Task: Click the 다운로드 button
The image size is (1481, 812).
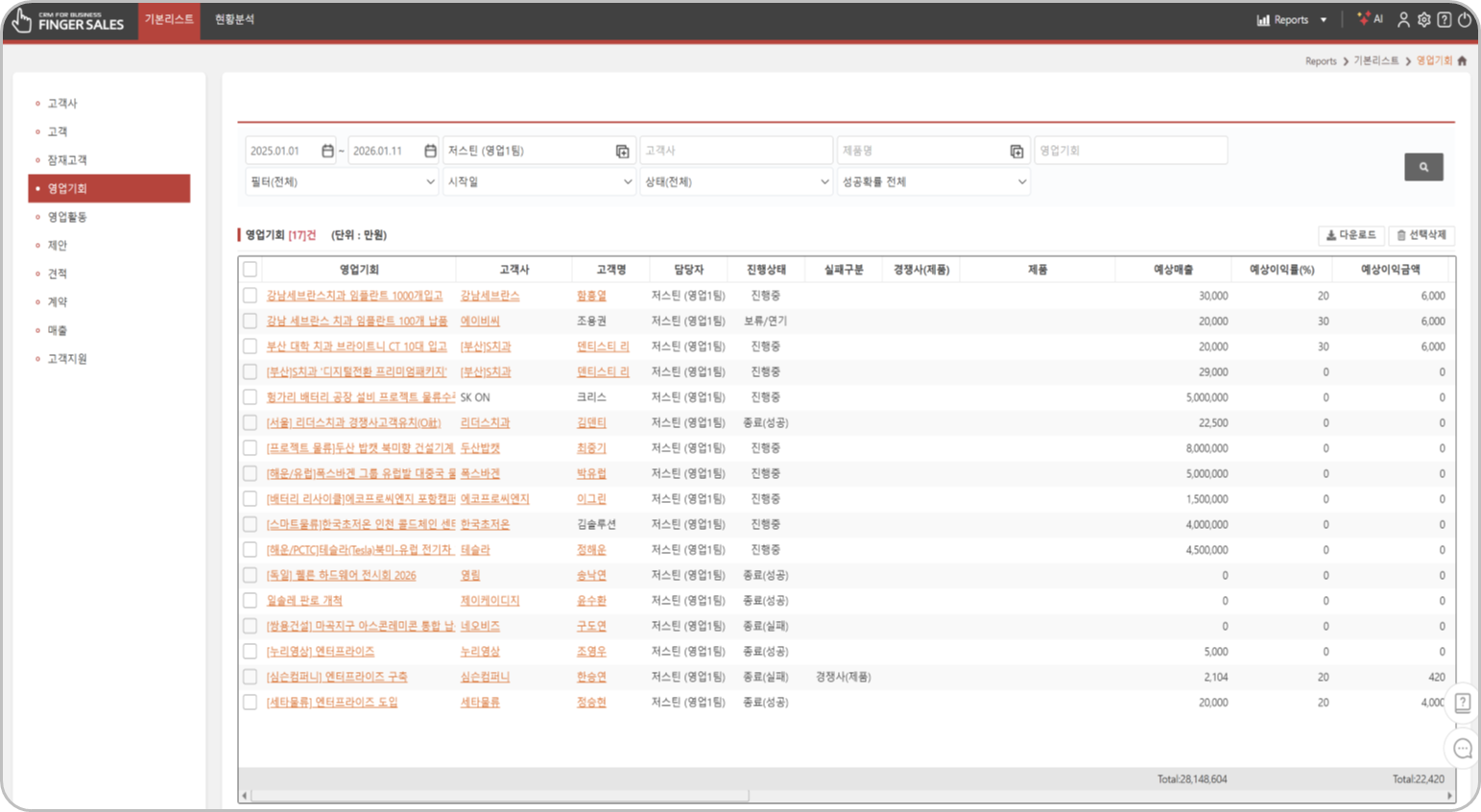Action: (x=1350, y=235)
